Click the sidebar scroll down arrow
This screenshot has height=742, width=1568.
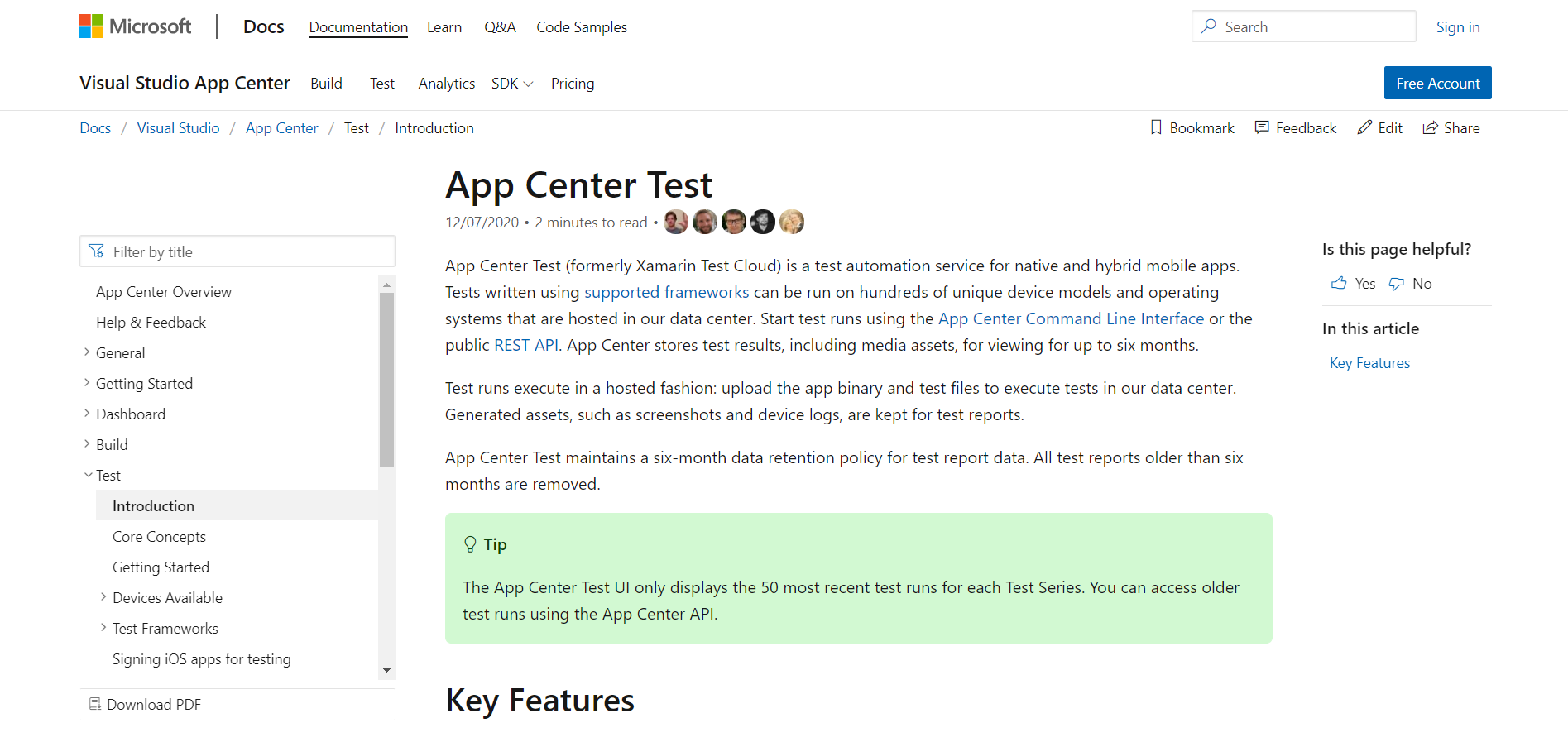(x=386, y=671)
